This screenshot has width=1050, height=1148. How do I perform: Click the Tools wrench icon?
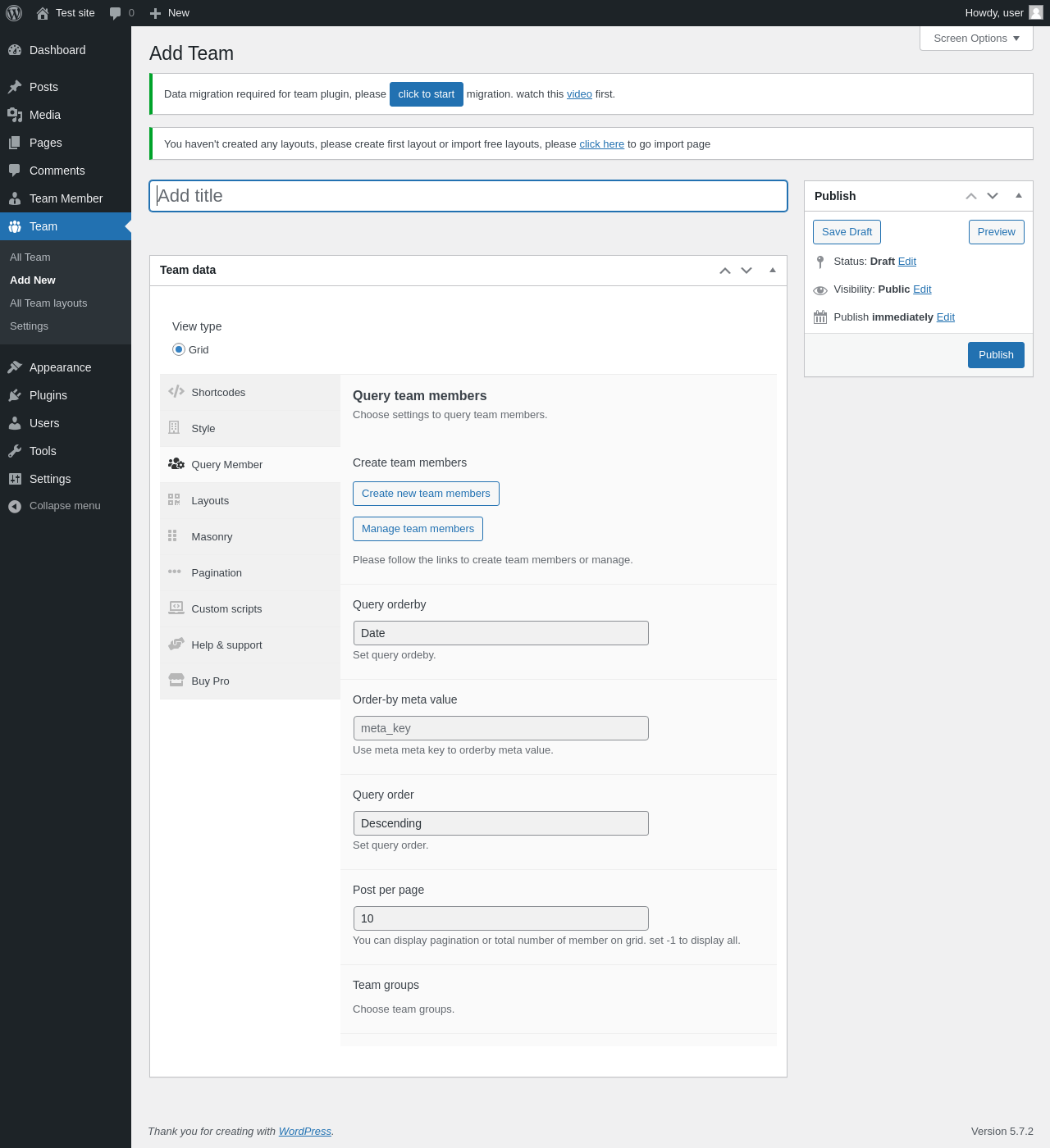pos(15,451)
